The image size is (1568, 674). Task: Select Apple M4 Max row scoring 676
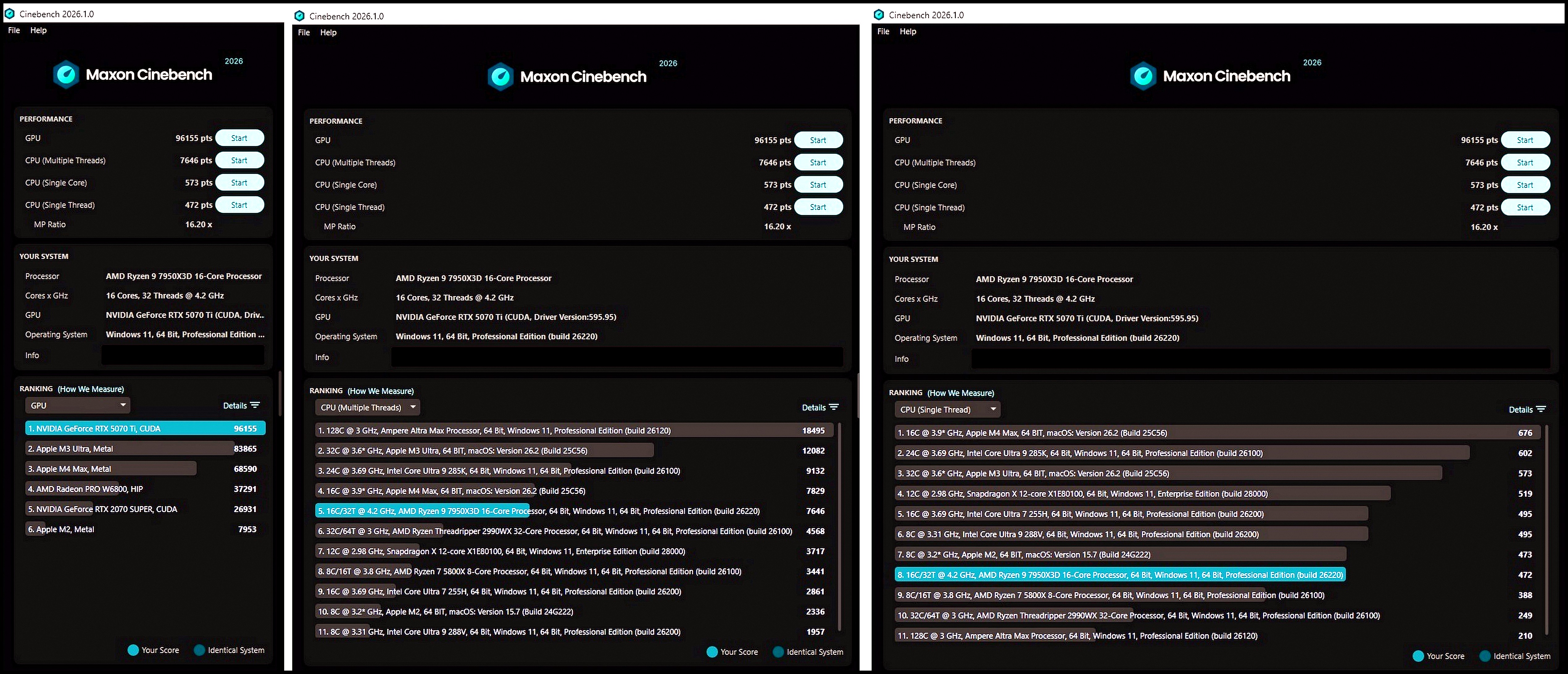click(1217, 433)
